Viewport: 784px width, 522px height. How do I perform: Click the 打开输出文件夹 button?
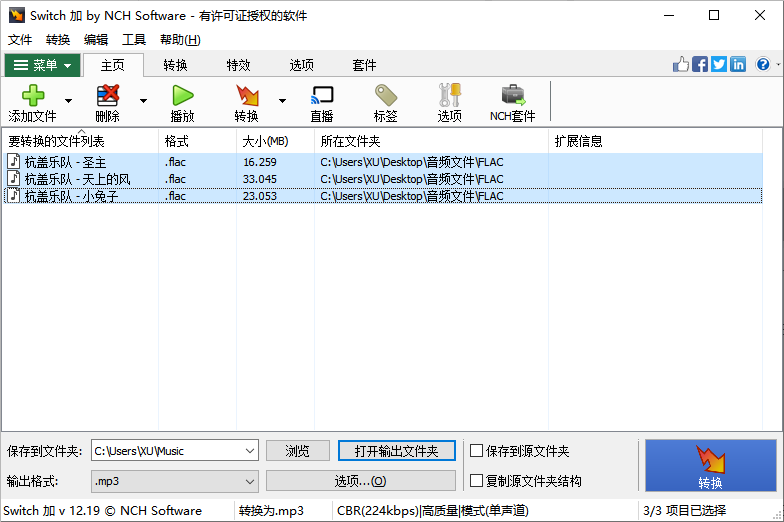[396, 451]
